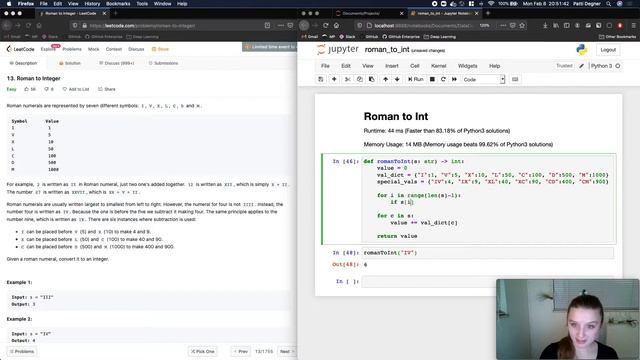Screen dimensions: 640x360
Task: Like the problem with thumbs-up icon
Action: coord(30,89)
